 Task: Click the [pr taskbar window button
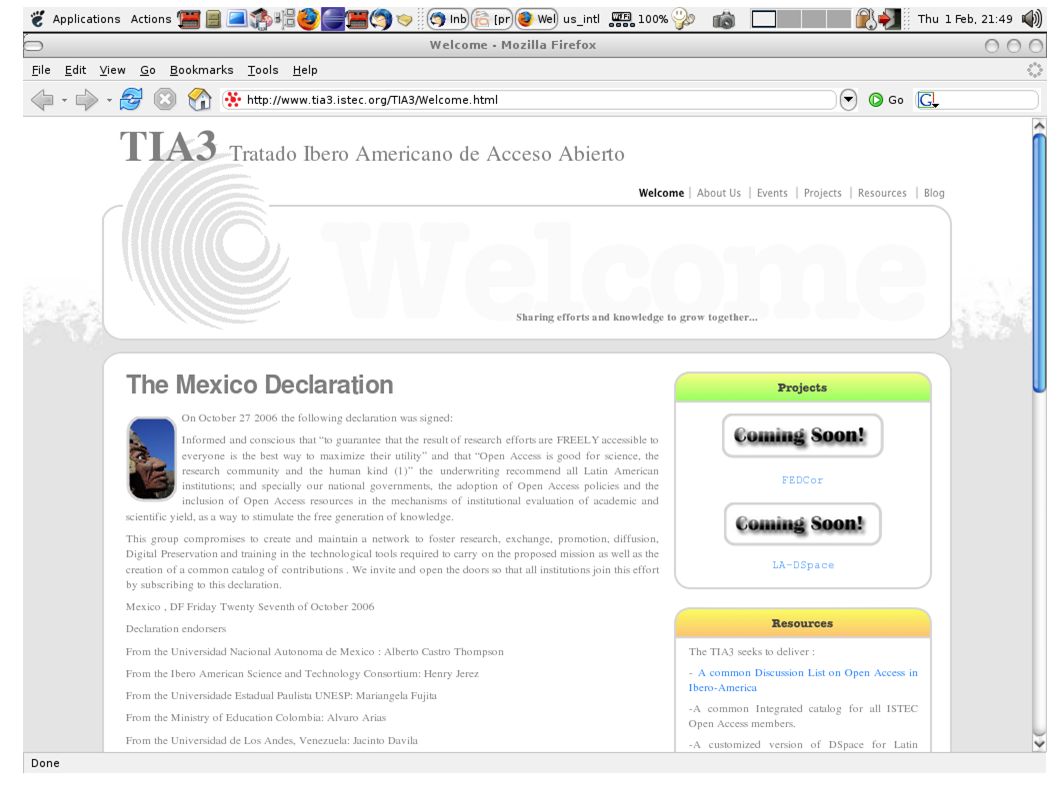point(492,19)
